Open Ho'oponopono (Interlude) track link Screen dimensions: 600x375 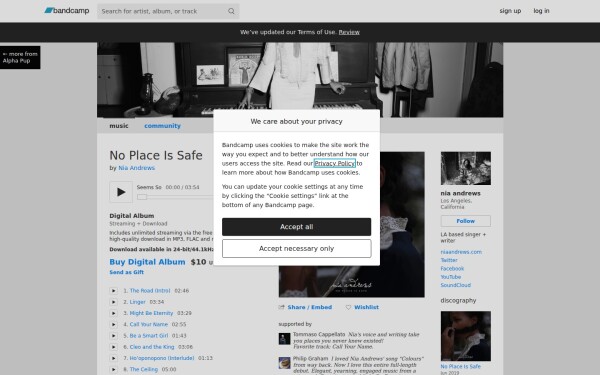[162, 358]
